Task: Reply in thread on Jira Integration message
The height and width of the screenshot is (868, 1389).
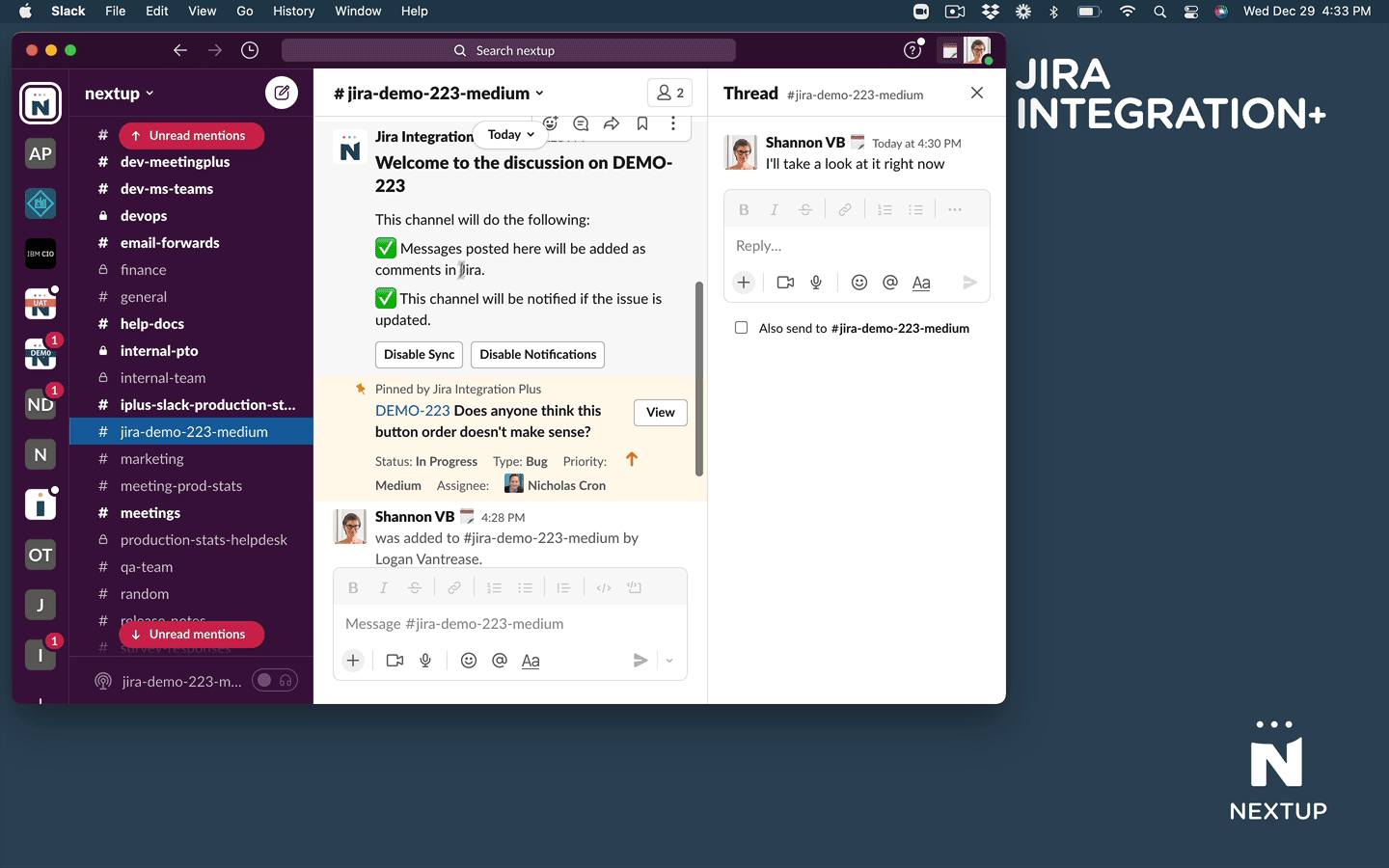Action: pyautogui.click(x=581, y=123)
